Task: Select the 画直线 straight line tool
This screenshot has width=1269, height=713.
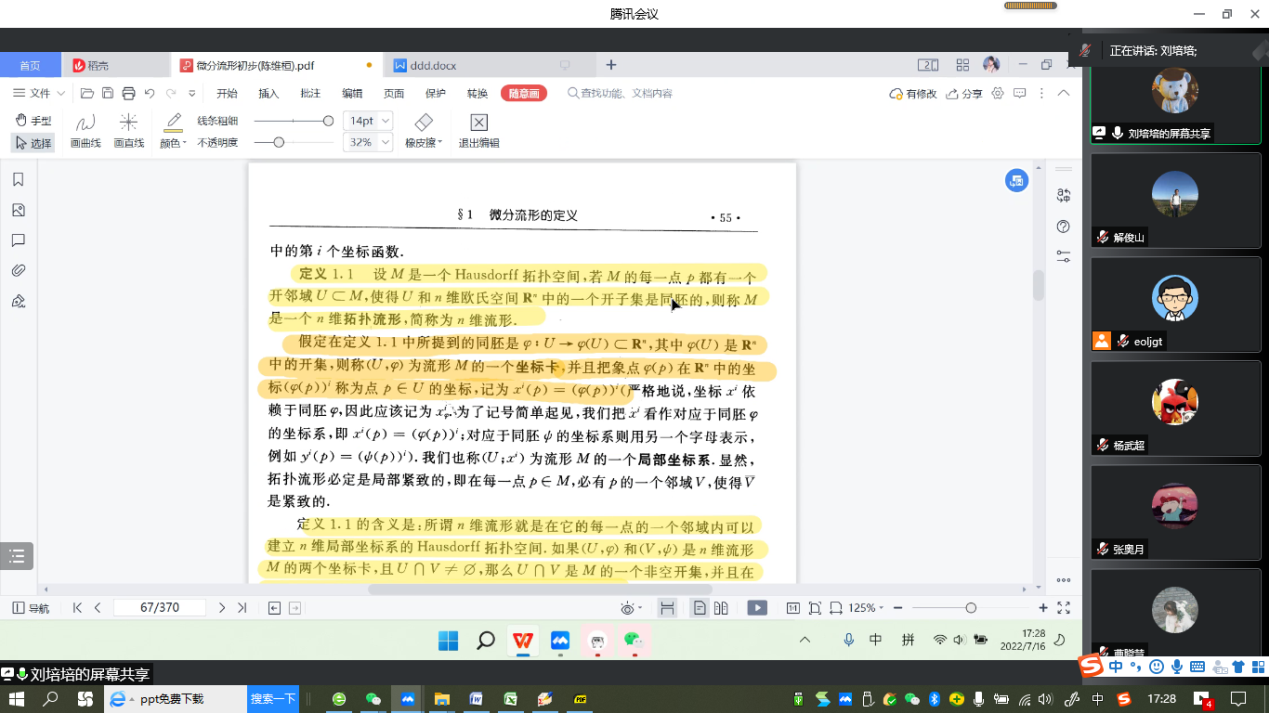Action: click(128, 130)
